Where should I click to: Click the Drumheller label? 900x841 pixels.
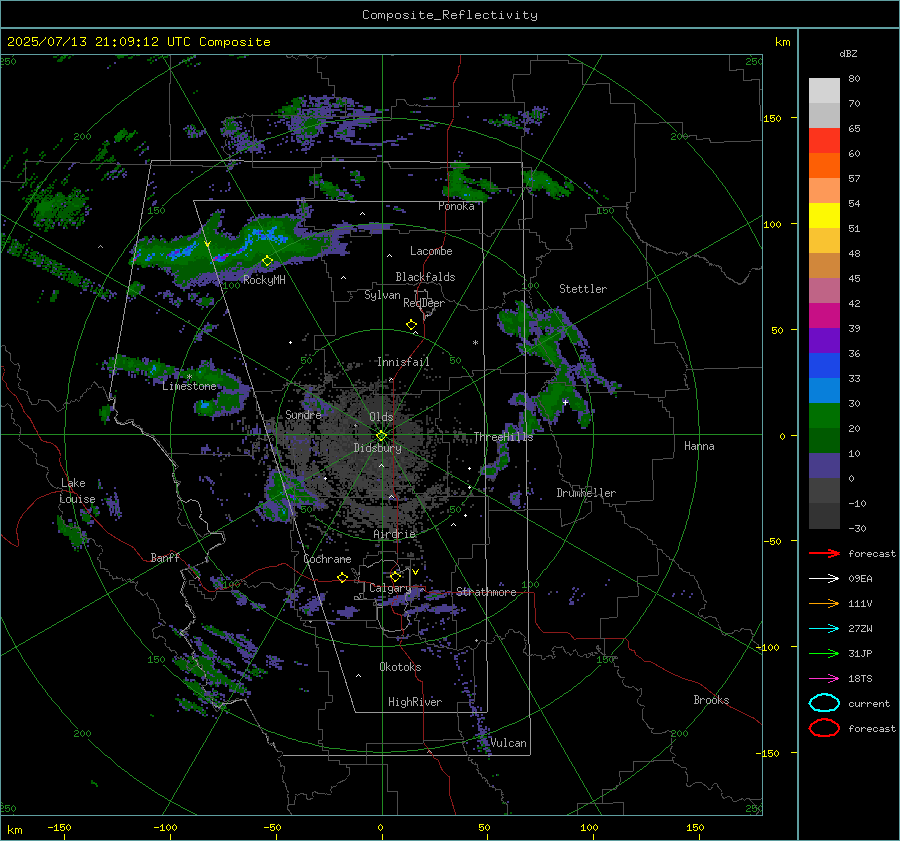point(586,493)
